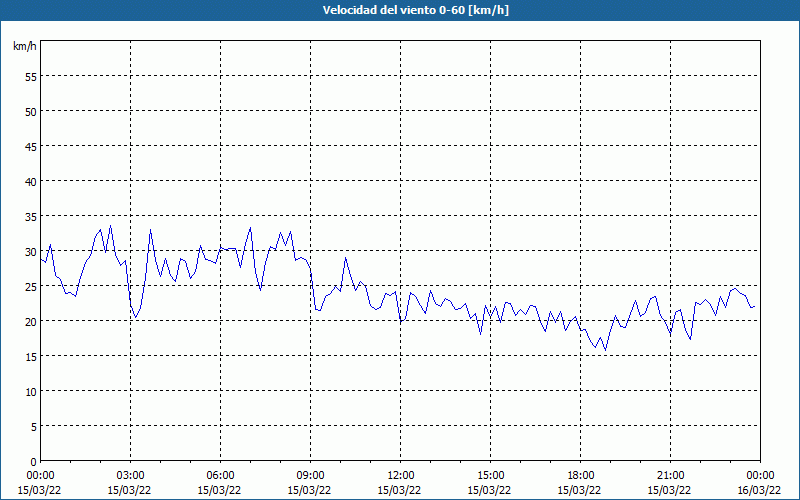This screenshot has width=800, height=500.
Task: Click the 18:00 time label
Action: (580, 476)
